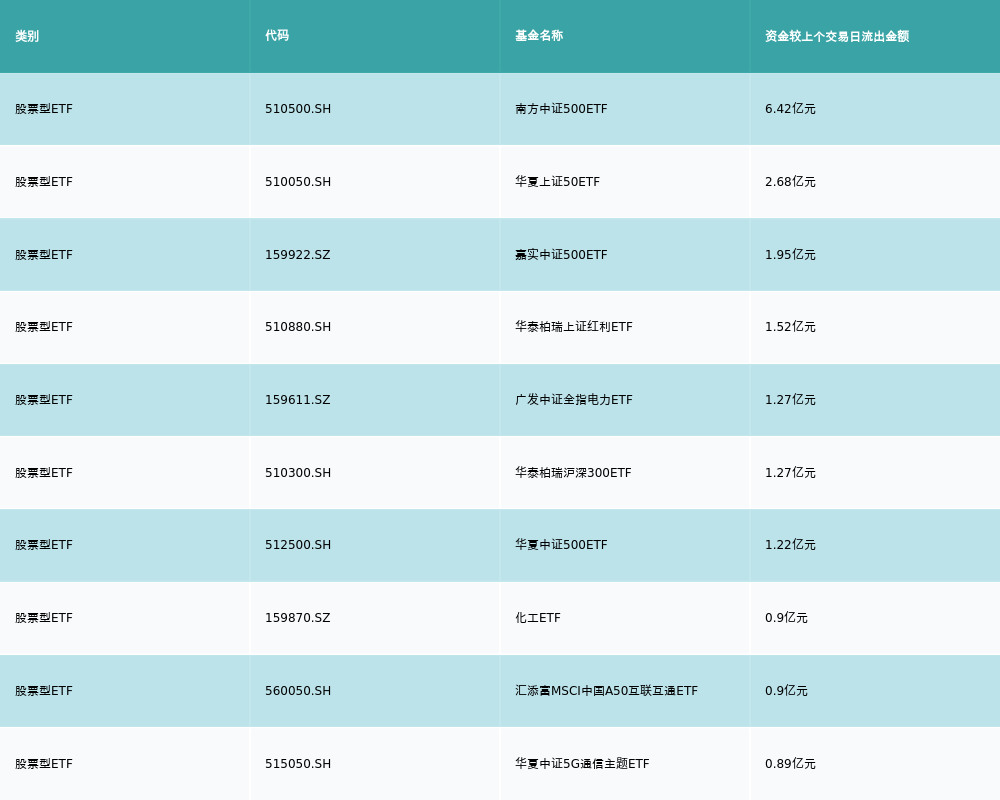Viewport: 1000px width, 800px height.
Task: Select code 515050.SH
Action: (x=298, y=764)
